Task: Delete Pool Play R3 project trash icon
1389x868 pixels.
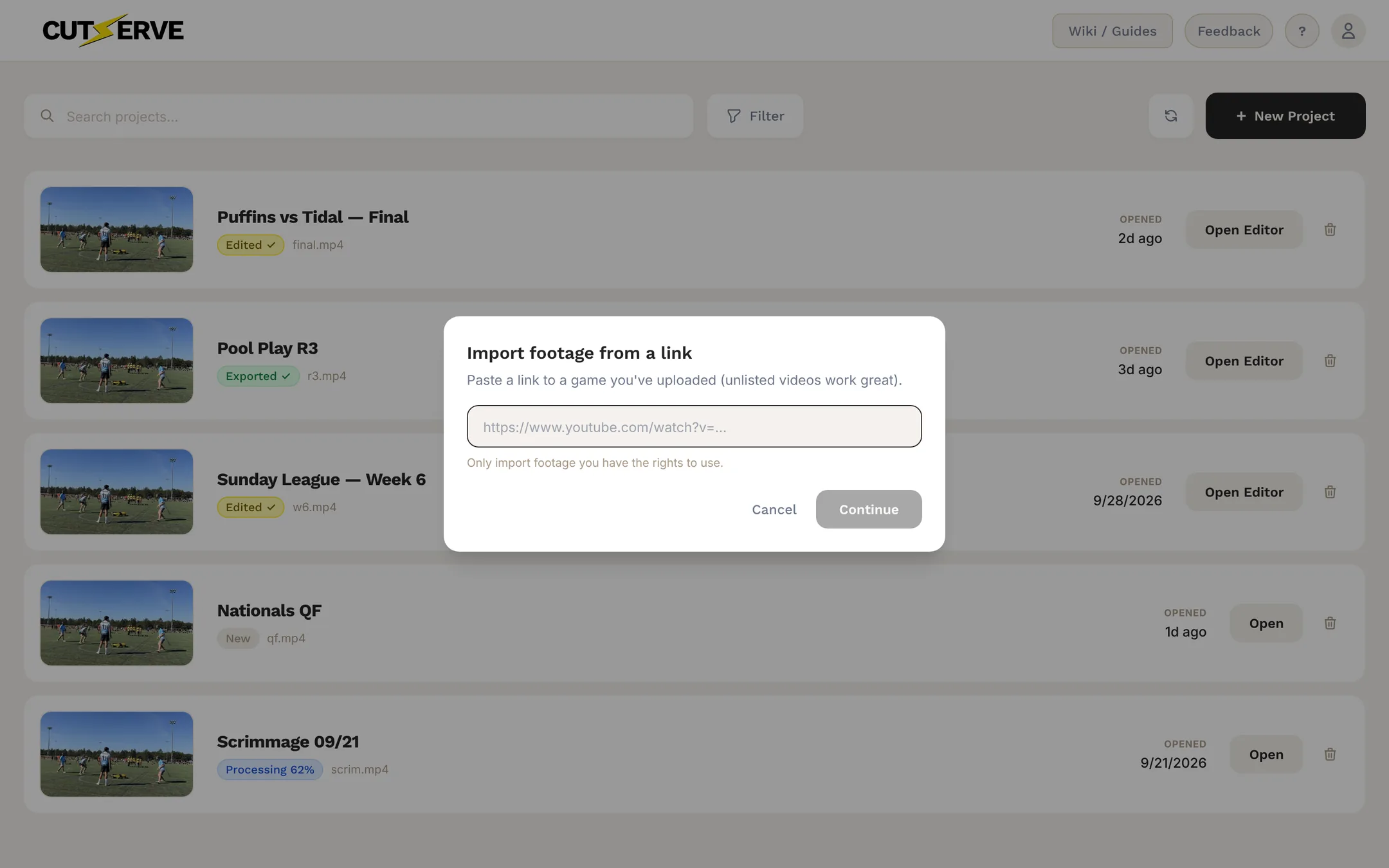Action: (x=1330, y=361)
